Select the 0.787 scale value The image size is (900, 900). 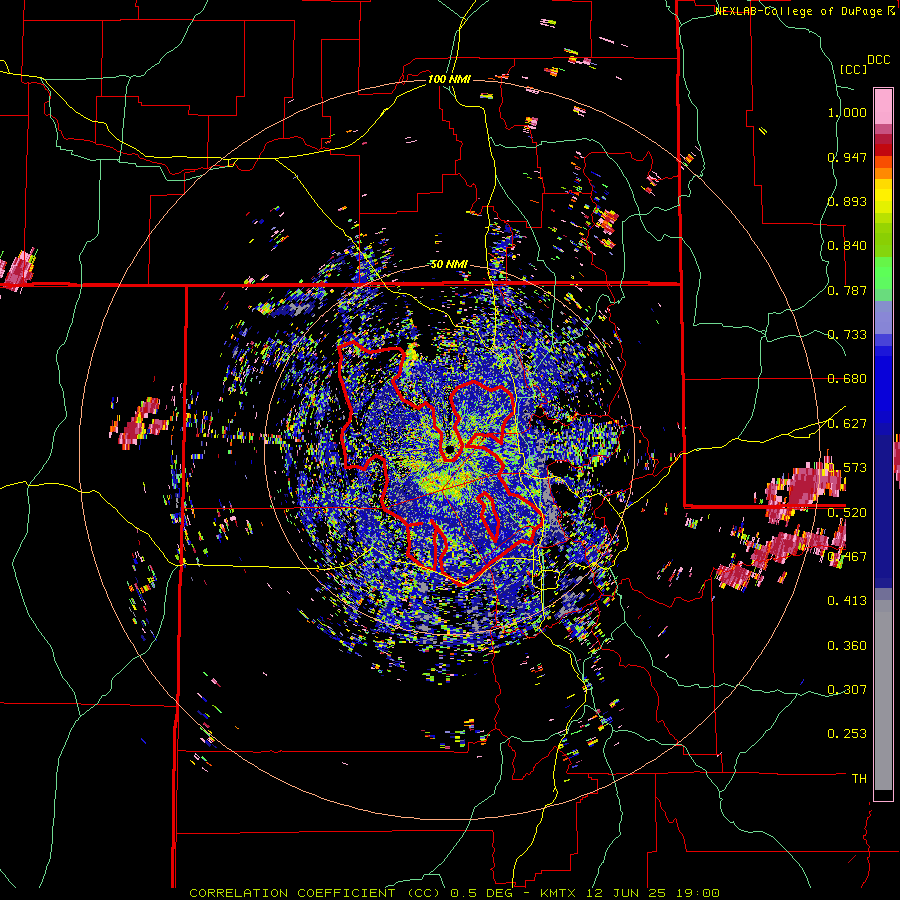[x=847, y=290]
